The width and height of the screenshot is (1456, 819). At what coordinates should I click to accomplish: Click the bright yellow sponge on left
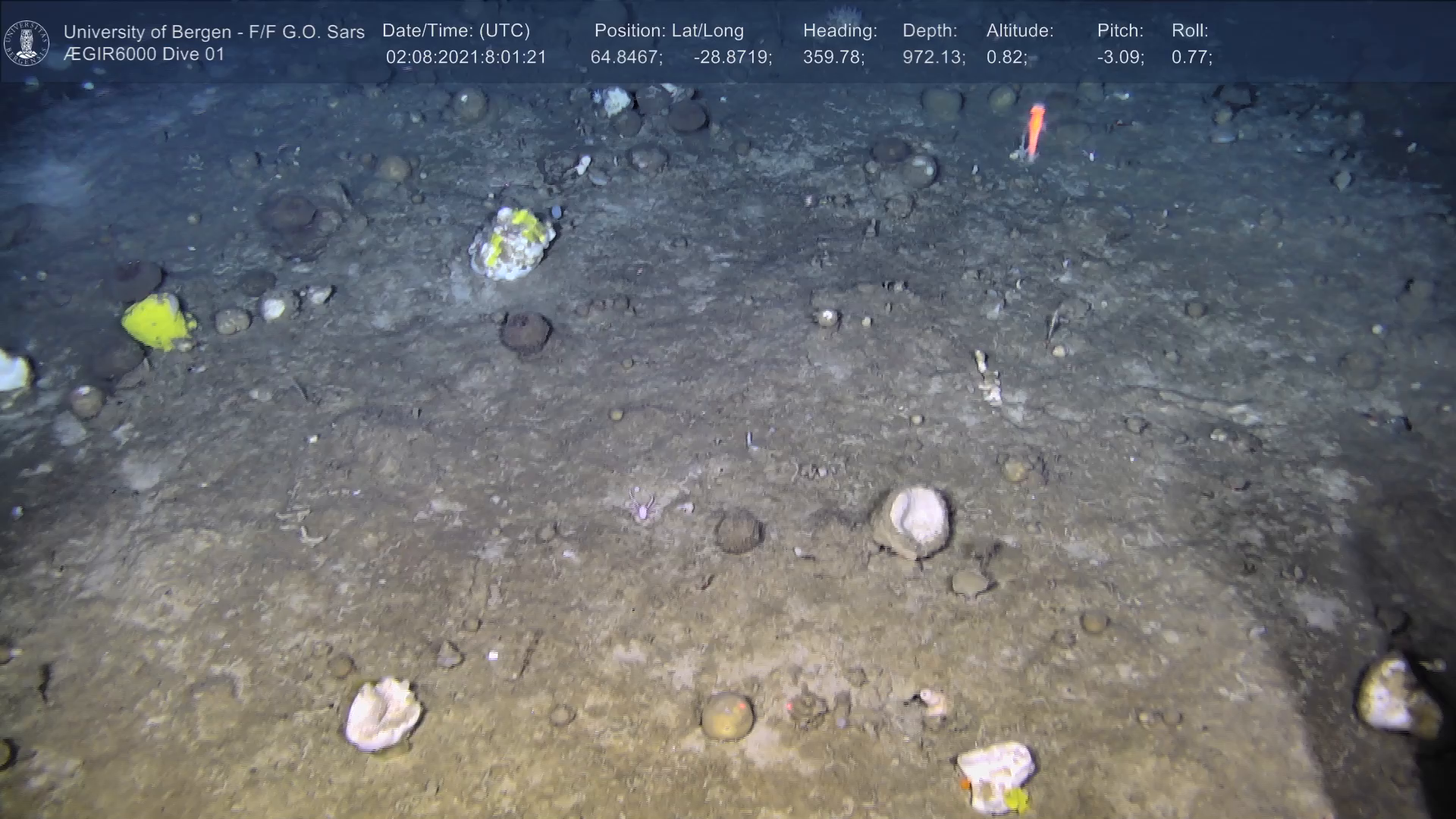pyautogui.click(x=158, y=322)
